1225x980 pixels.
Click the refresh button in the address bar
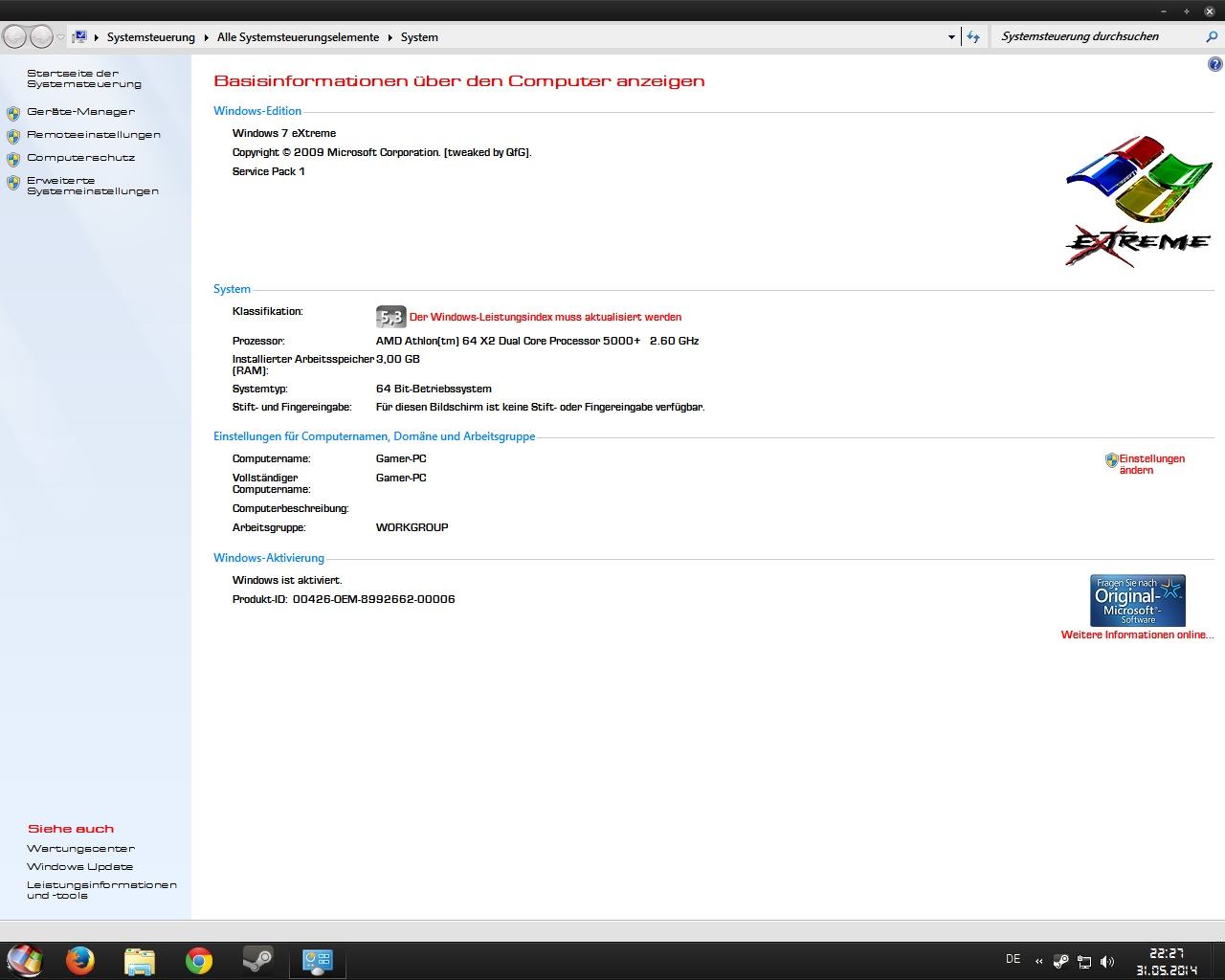coord(973,37)
